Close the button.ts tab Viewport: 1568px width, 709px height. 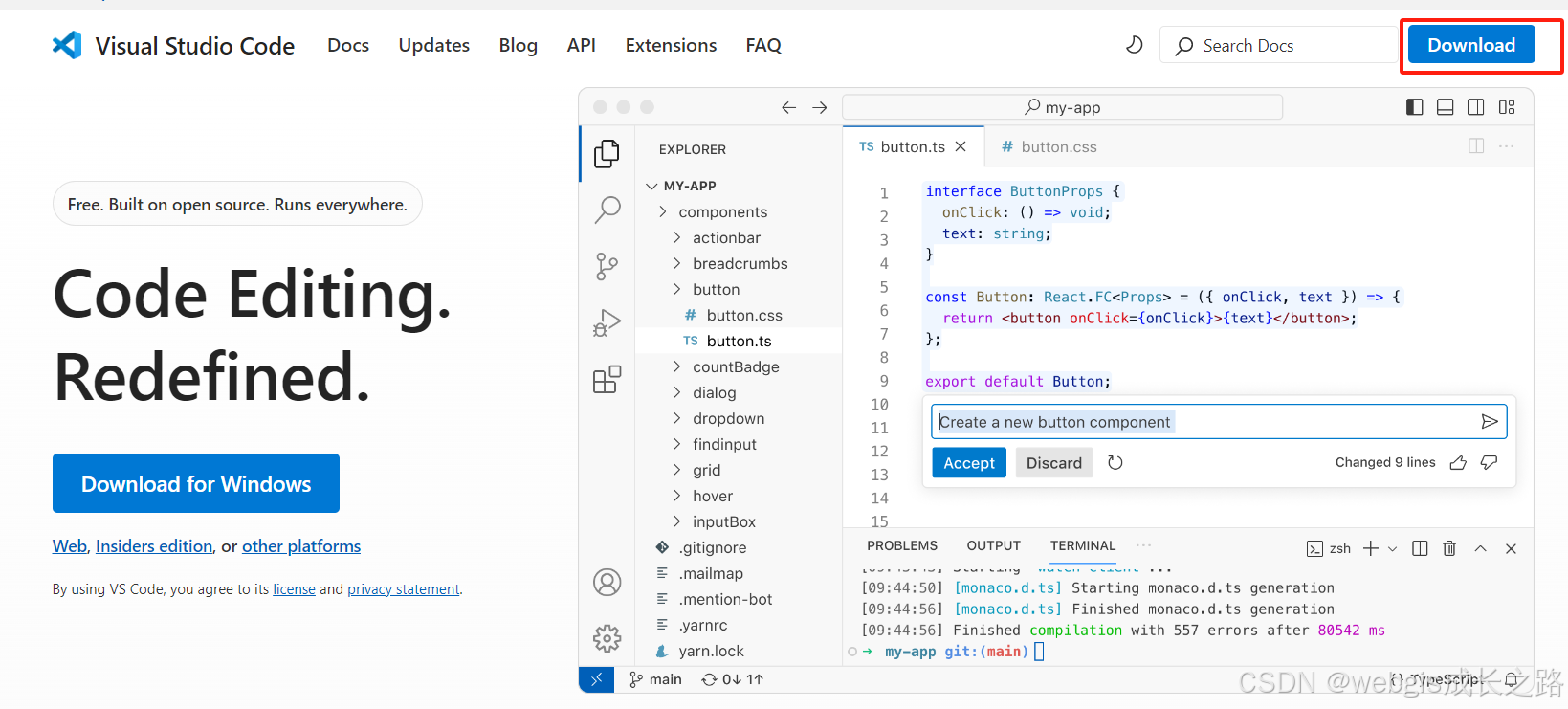961,146
